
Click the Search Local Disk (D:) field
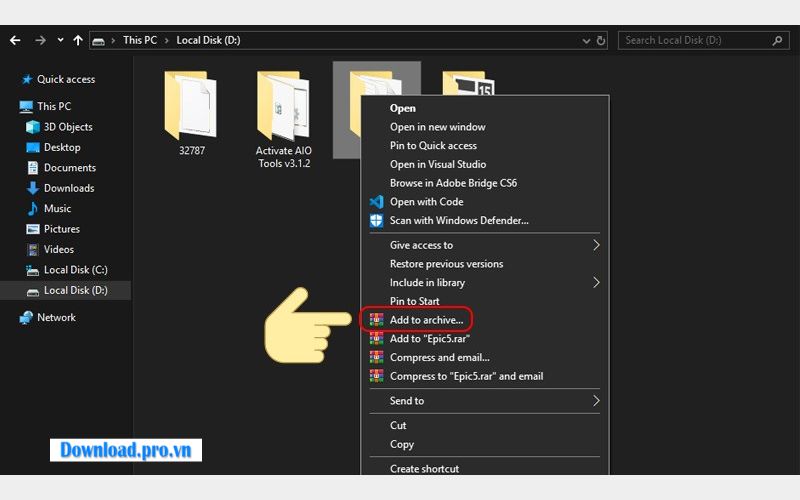coord(704,40)
